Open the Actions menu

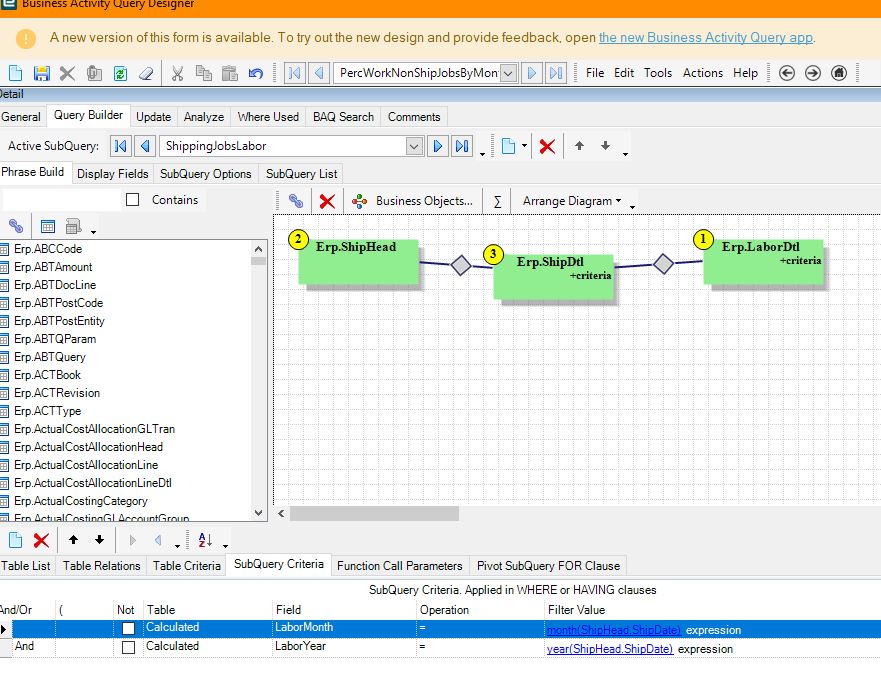point(702,73)
